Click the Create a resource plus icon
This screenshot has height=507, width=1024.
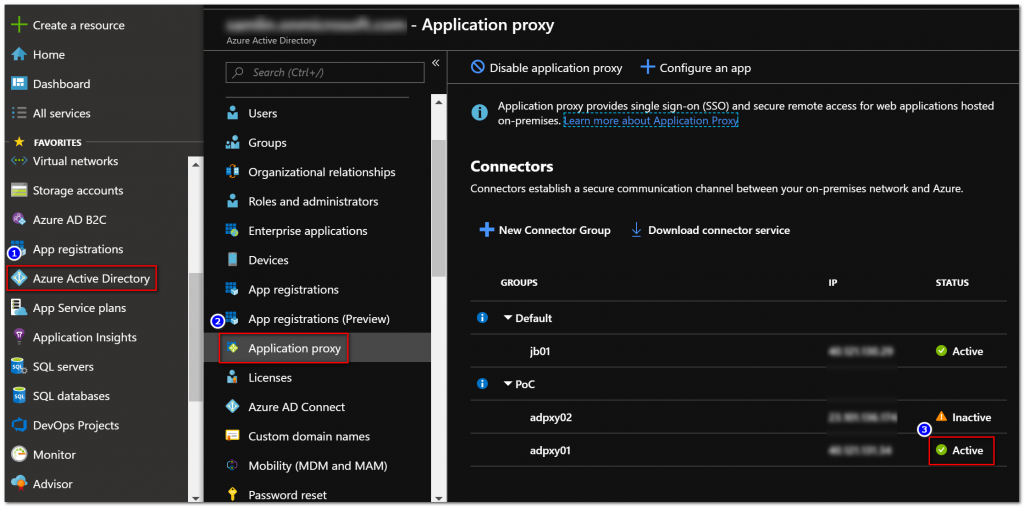20,25
